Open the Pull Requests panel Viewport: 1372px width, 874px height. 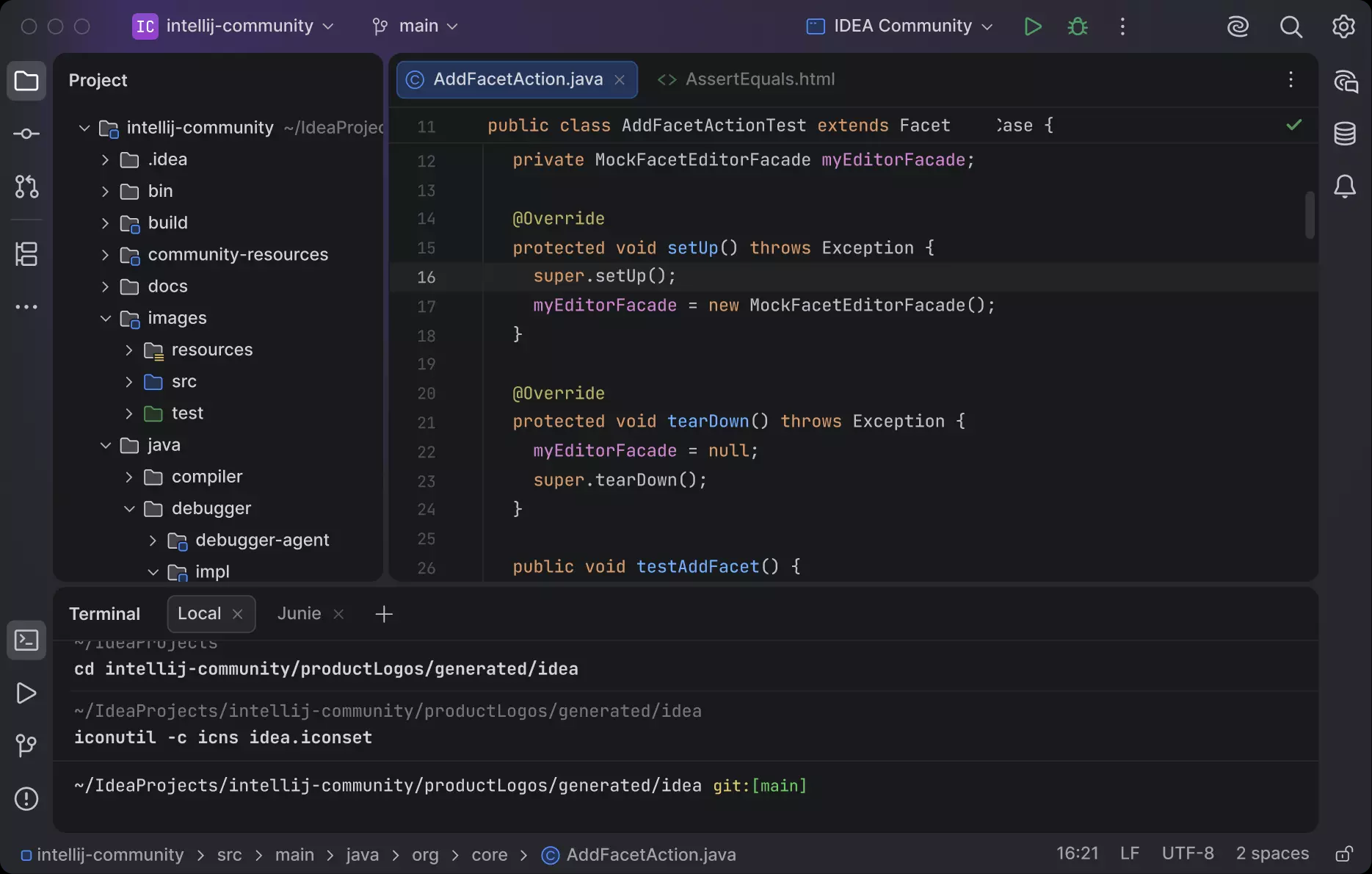pyautogui.click(x=26, y=186)
